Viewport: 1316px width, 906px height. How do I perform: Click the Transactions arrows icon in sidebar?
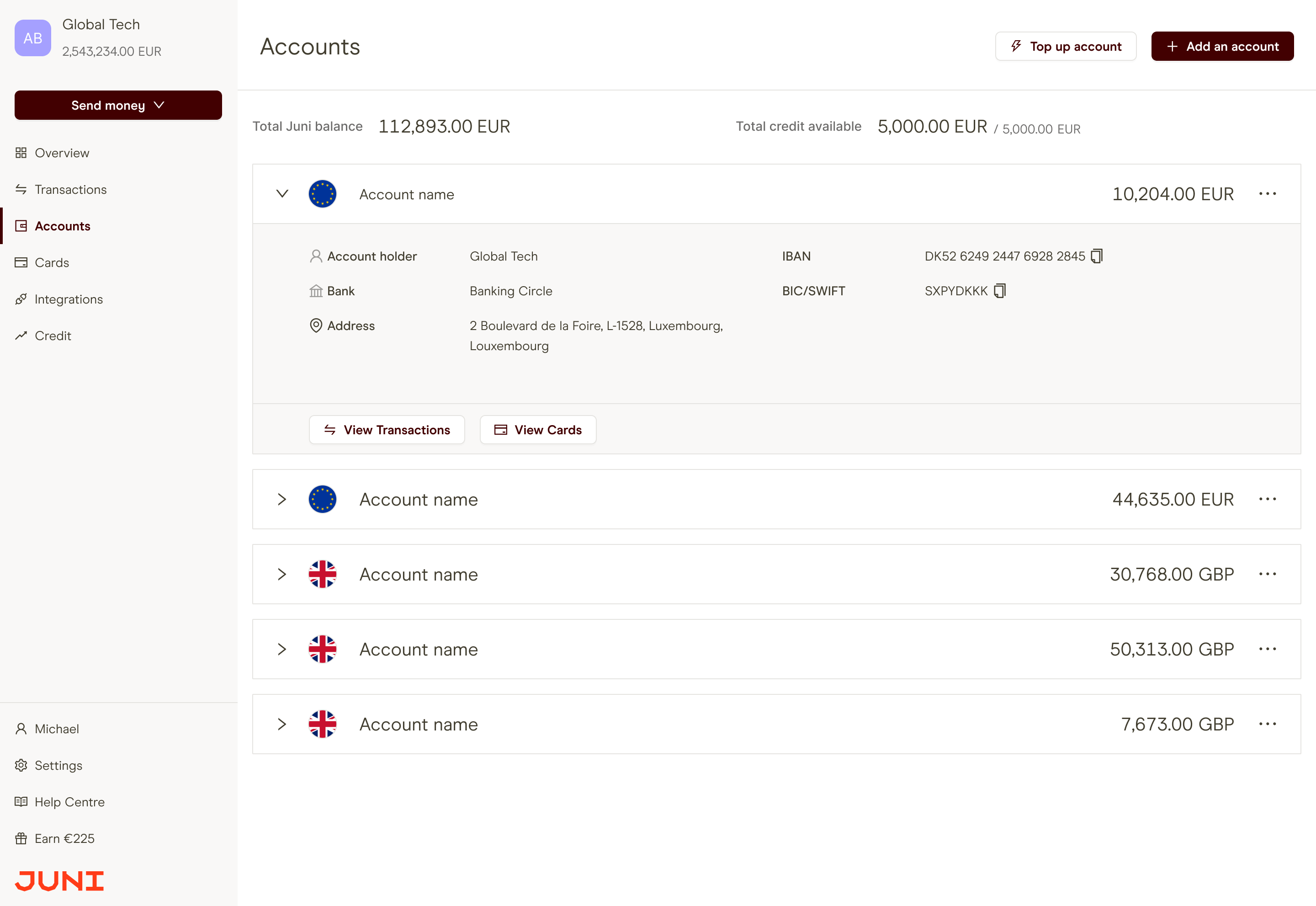click(x=21, y=189)
